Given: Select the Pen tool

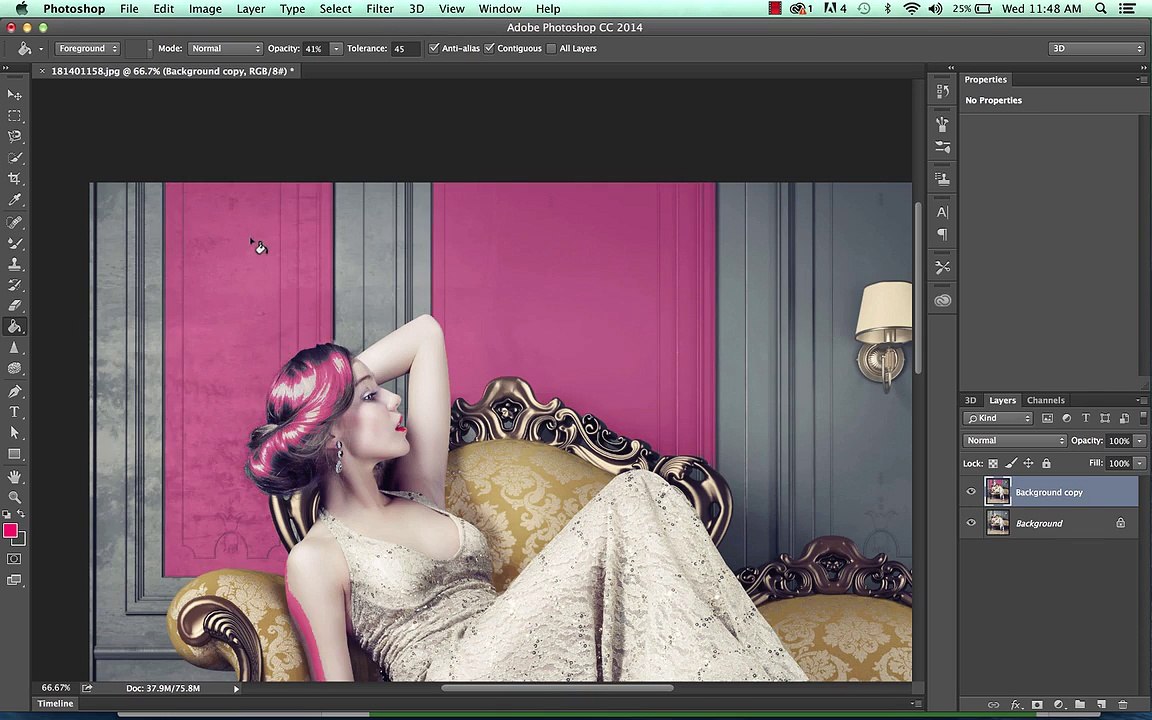Looking at the screenshot, I should click(14, 391).
